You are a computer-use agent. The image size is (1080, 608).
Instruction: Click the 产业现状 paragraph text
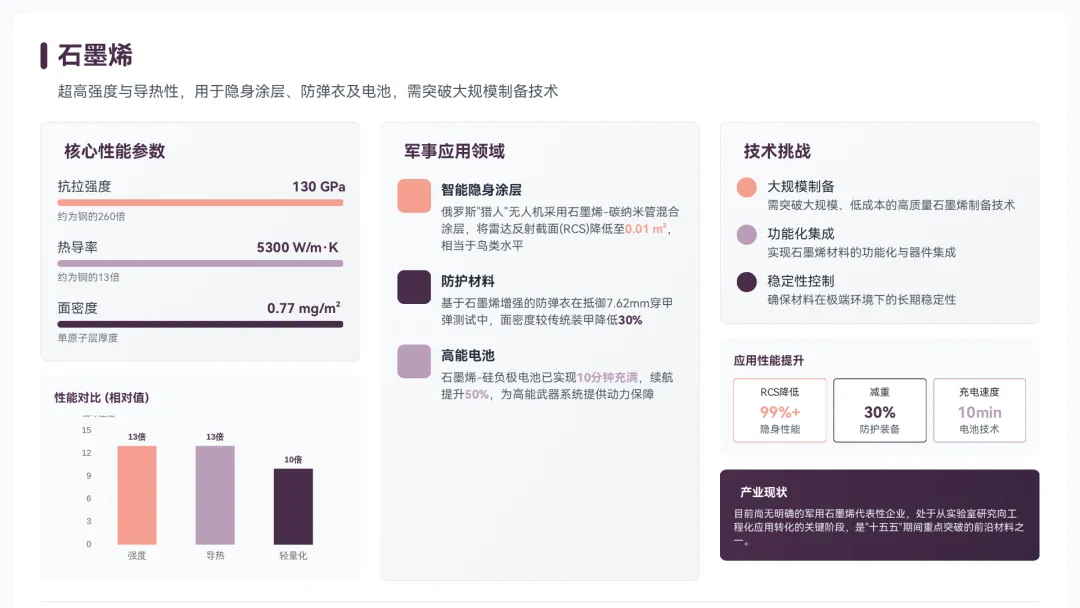point(879,527)
